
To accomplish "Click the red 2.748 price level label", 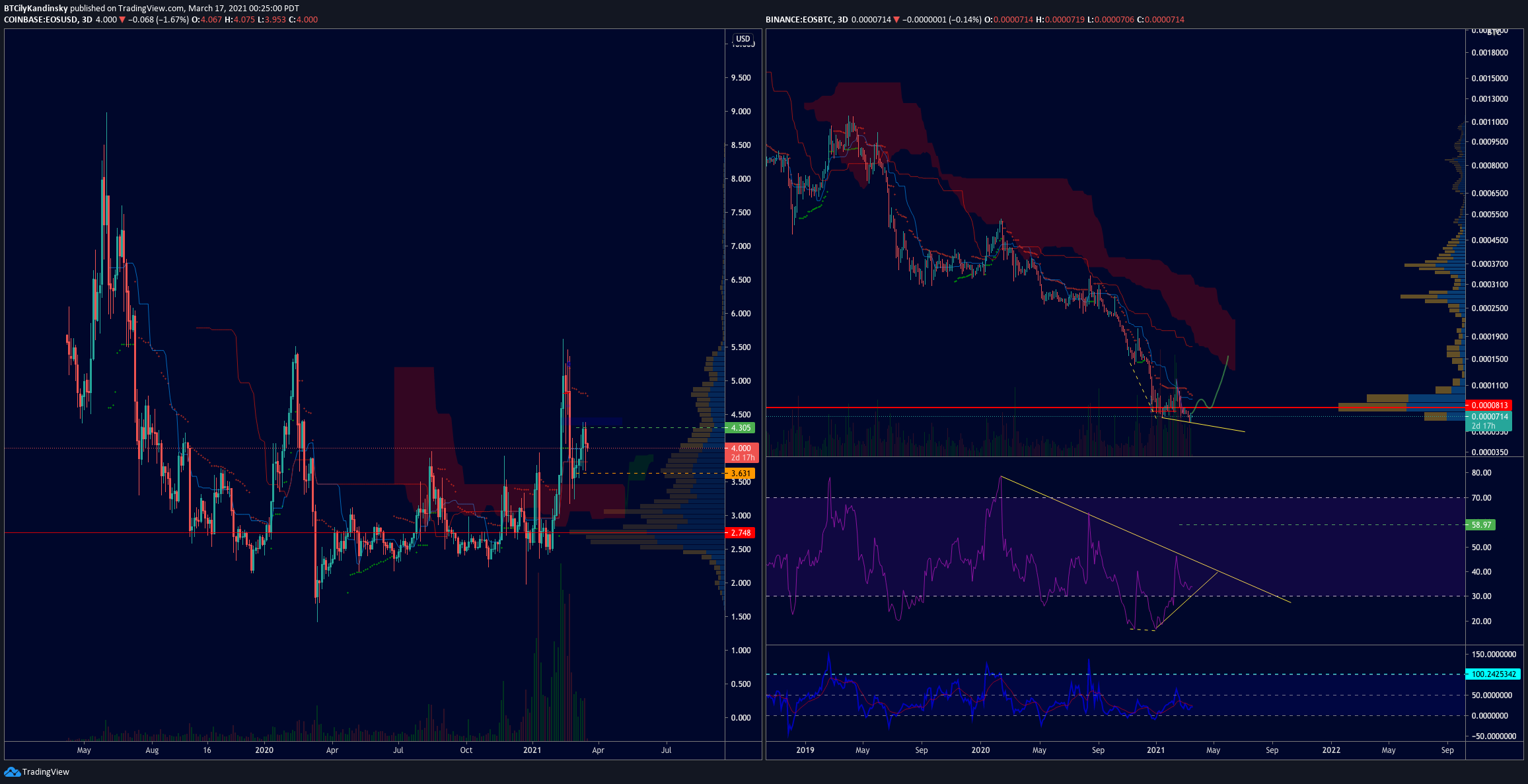I will [741, 533].
